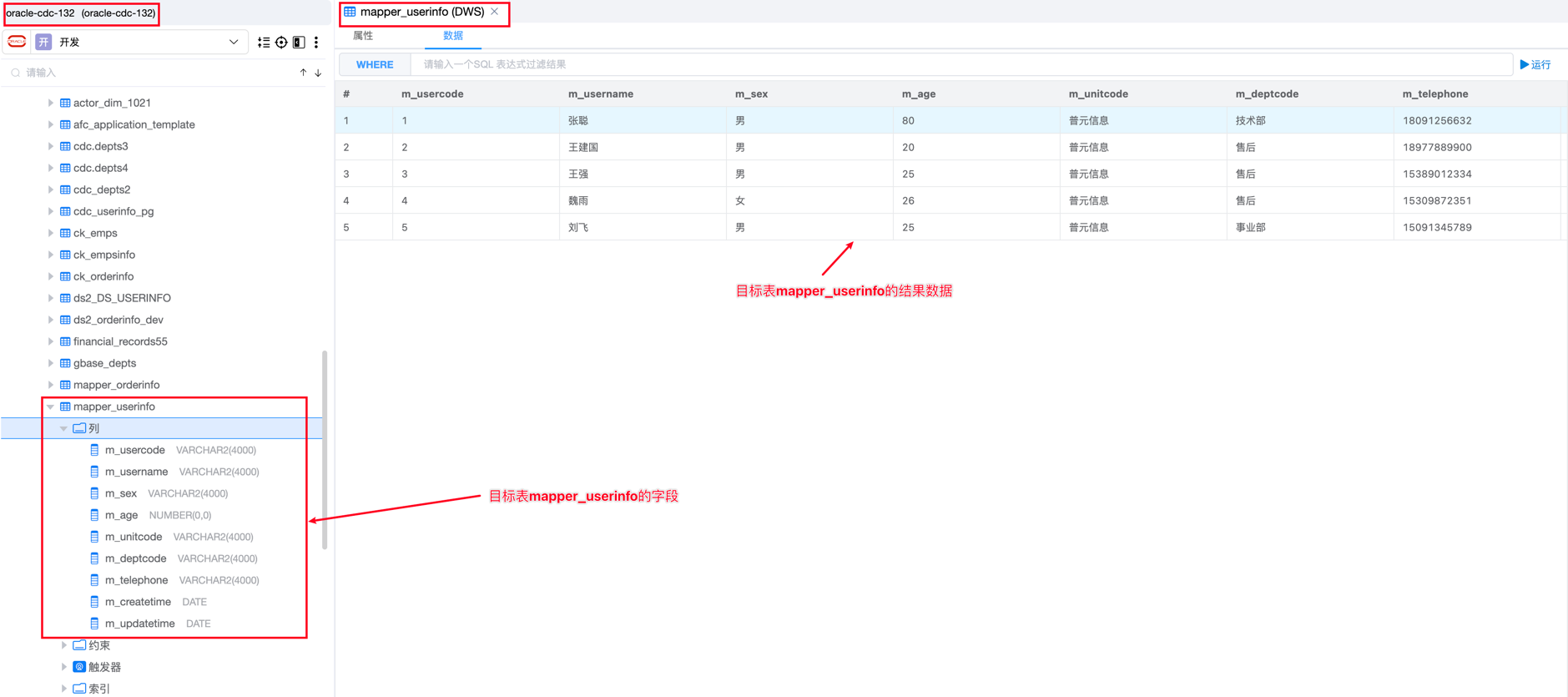Viewport: 1568px width, 697px height.
Task: Expand the 触发器 triggers folder
Action: click(x=64, y=667)
